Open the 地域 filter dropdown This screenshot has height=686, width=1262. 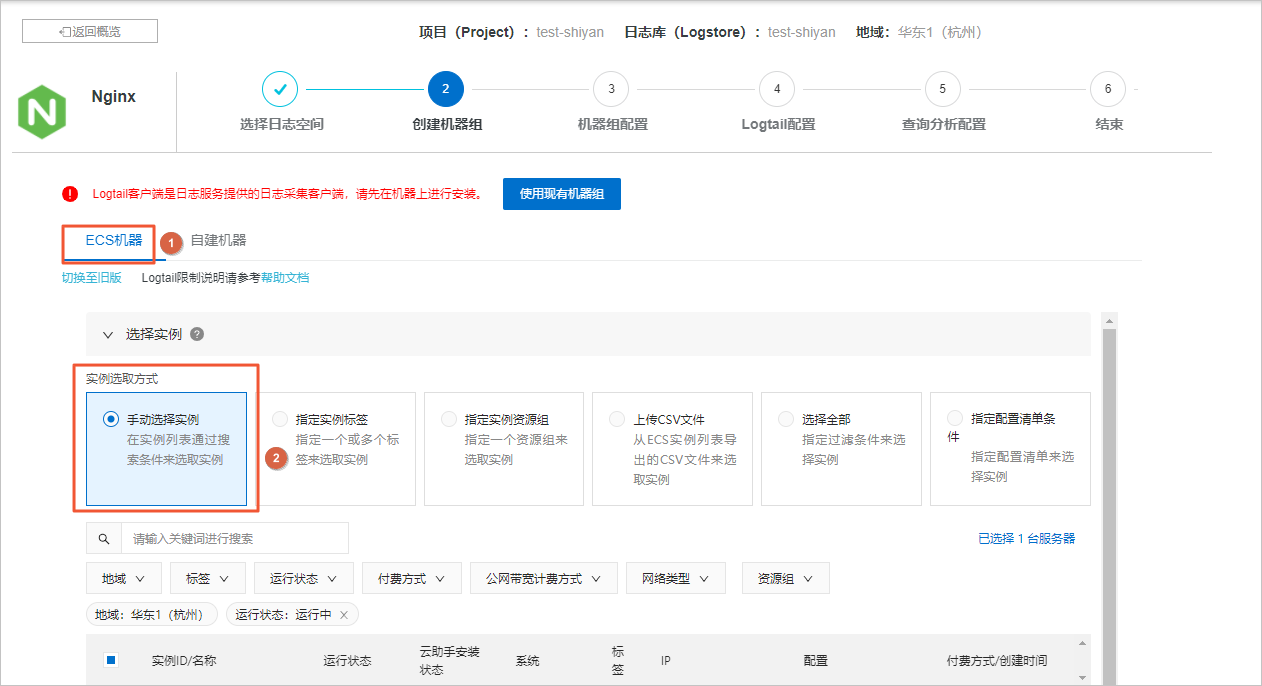tap(123, 578)
